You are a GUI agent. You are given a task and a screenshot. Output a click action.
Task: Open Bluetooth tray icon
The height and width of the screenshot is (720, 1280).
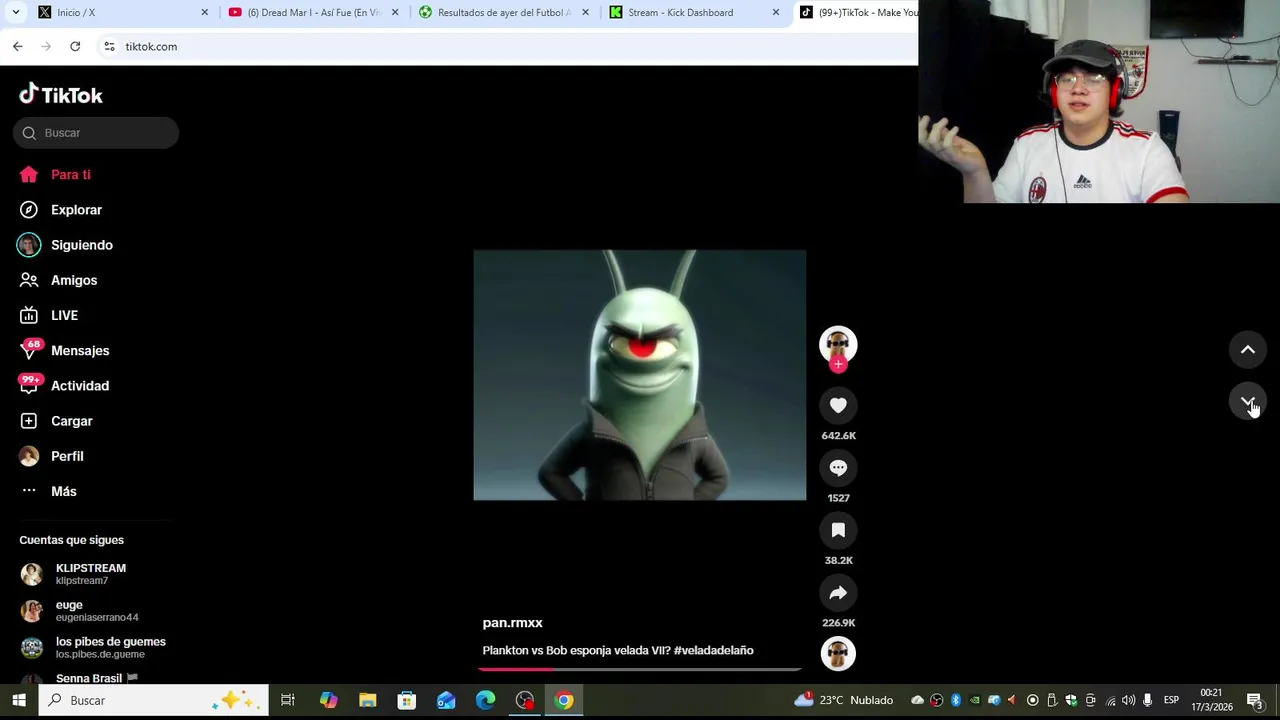pyautogui.click(x=955, y=700)
